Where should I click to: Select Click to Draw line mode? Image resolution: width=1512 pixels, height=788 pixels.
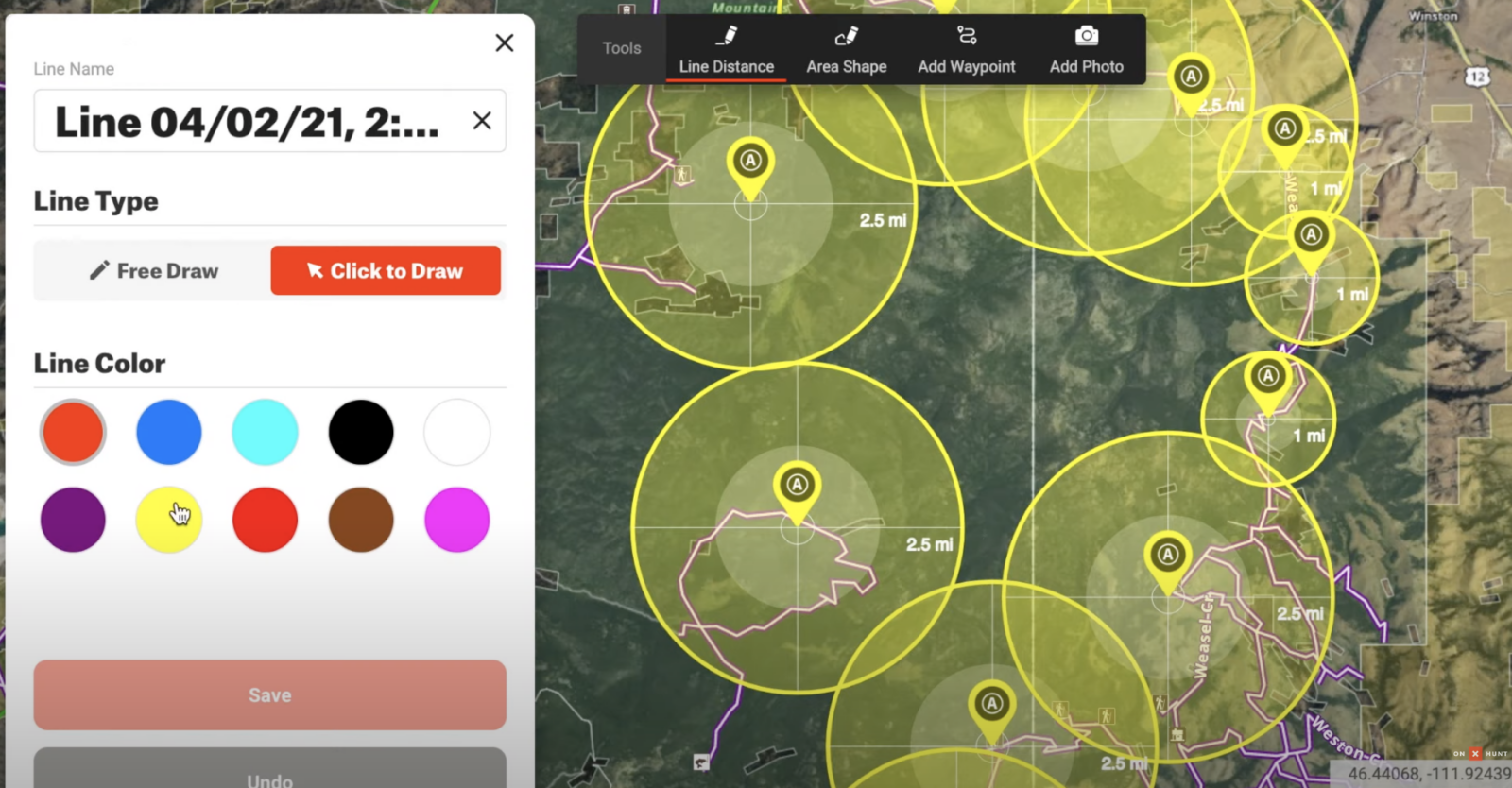(x=386, y=271)
